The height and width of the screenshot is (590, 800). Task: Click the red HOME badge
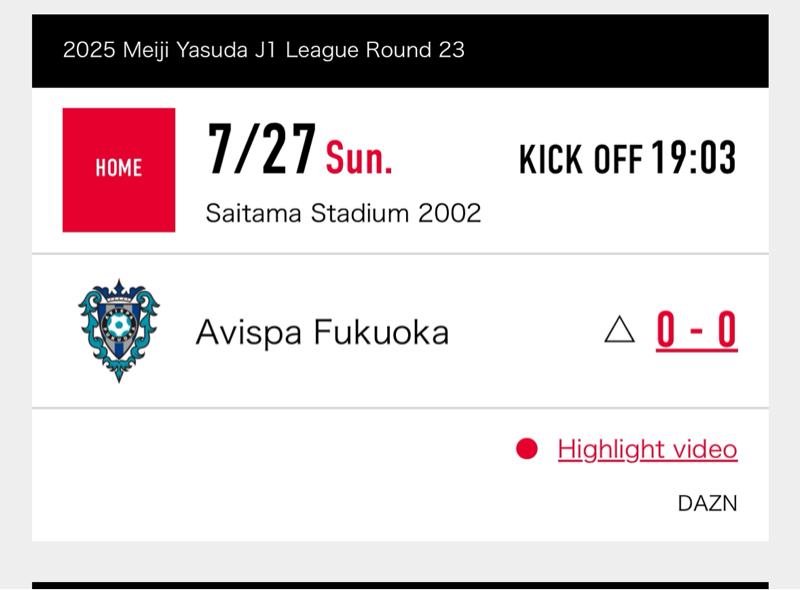[x=119, y=170]
